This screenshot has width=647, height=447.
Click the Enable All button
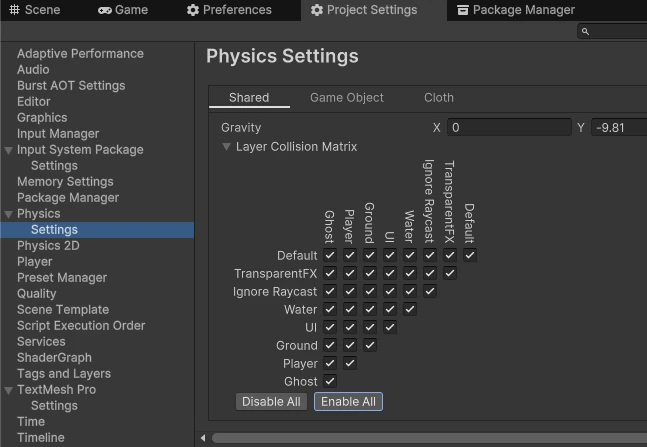point(348,402)
